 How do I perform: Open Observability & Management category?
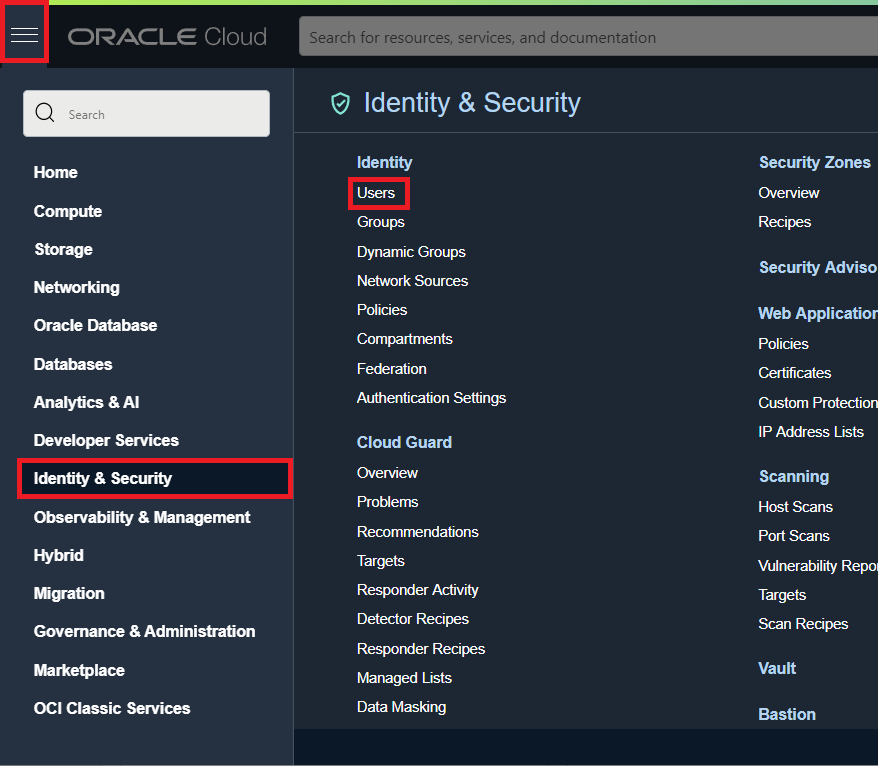(x=142, y=517)
